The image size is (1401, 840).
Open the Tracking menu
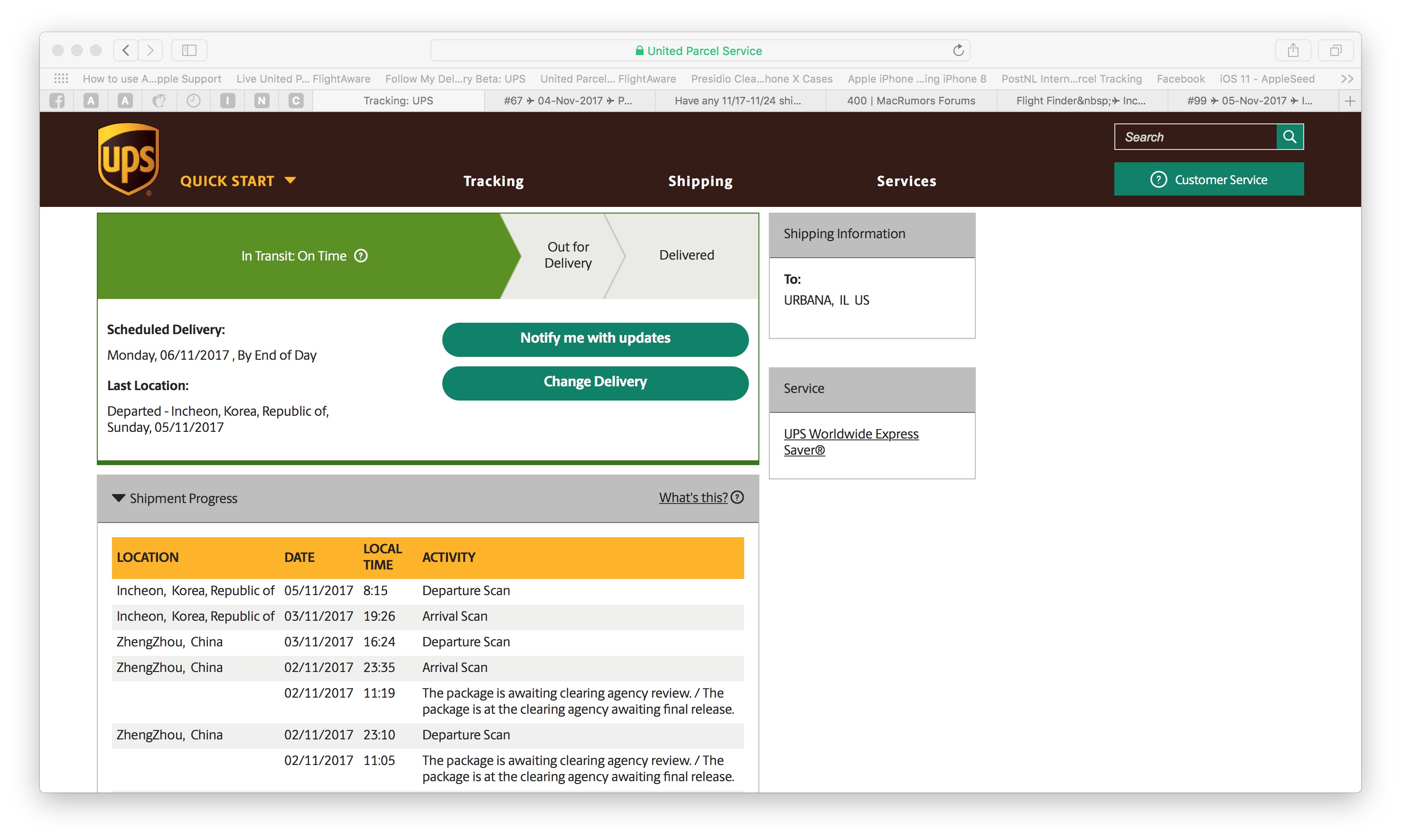[493, 181]
